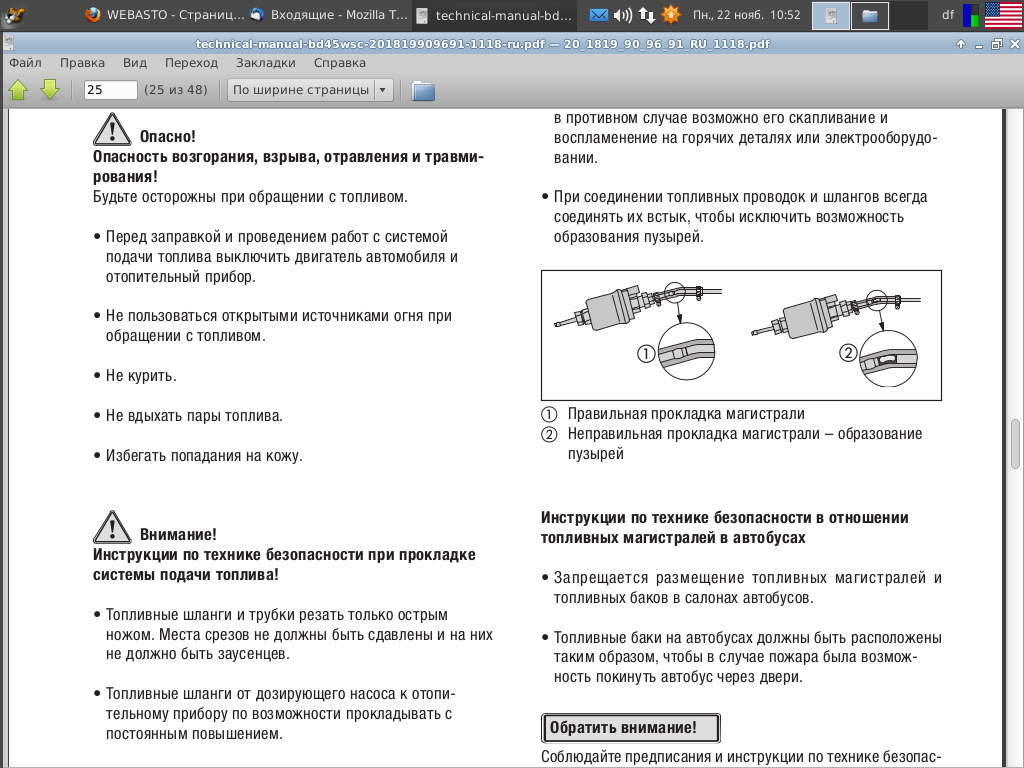The image size is (1024, 768).
Task: Click the volume speaker tray icon
Action: 622,14
